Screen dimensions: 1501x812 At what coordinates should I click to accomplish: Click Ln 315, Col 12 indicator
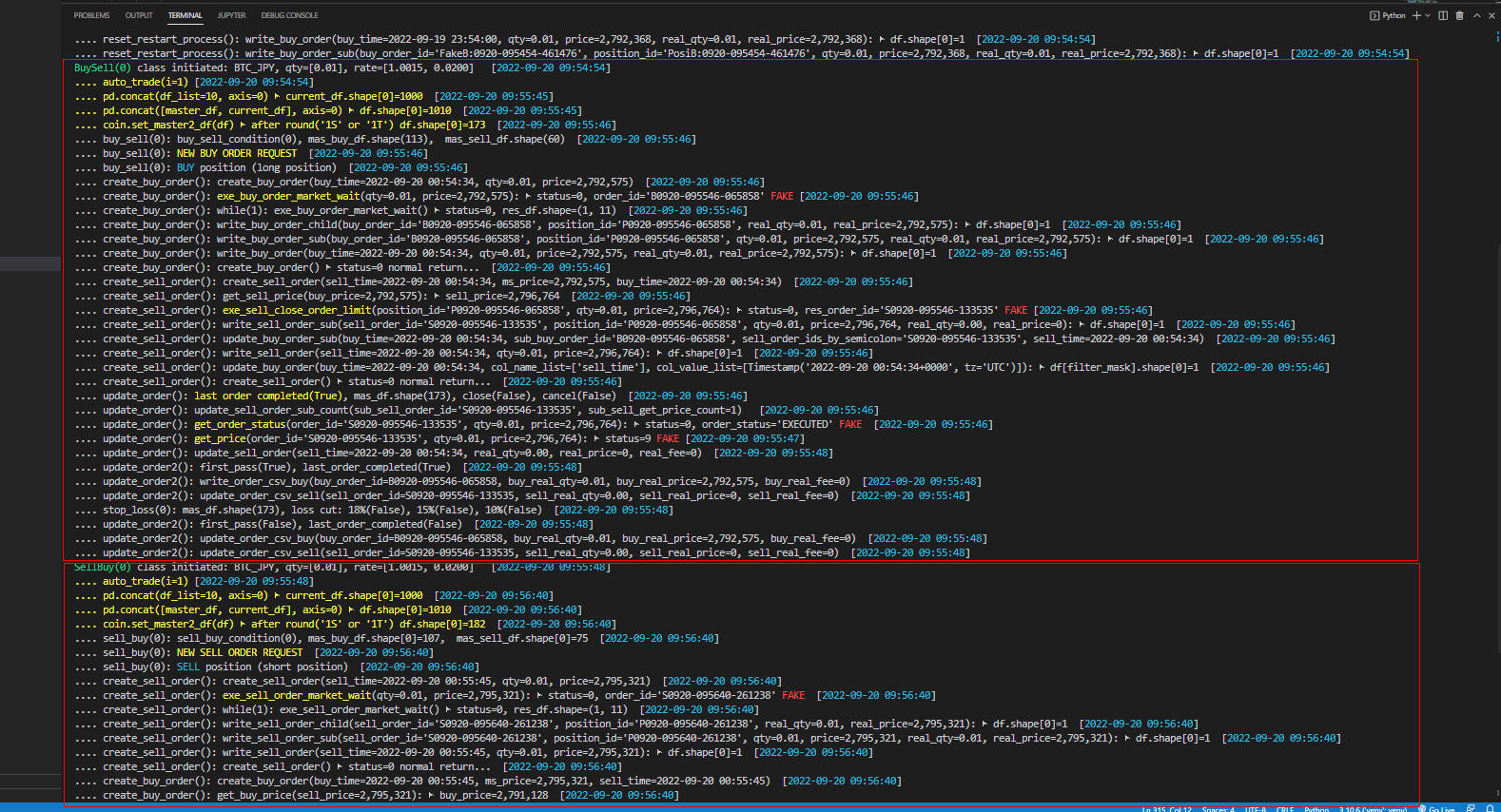[x=1167, y=809]
